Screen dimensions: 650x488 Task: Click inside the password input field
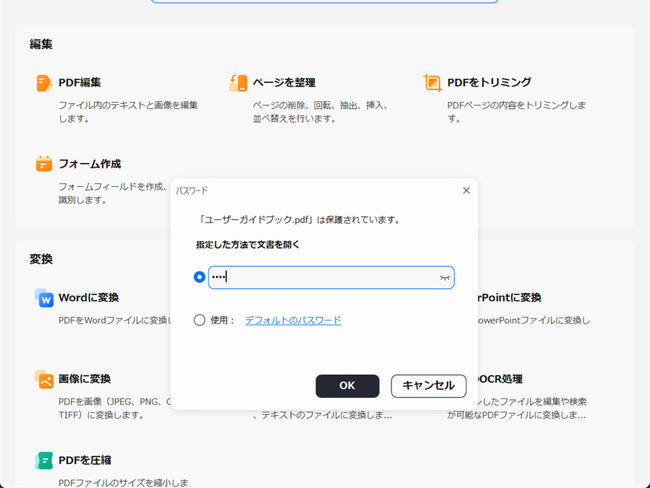(x=331, y=277)
